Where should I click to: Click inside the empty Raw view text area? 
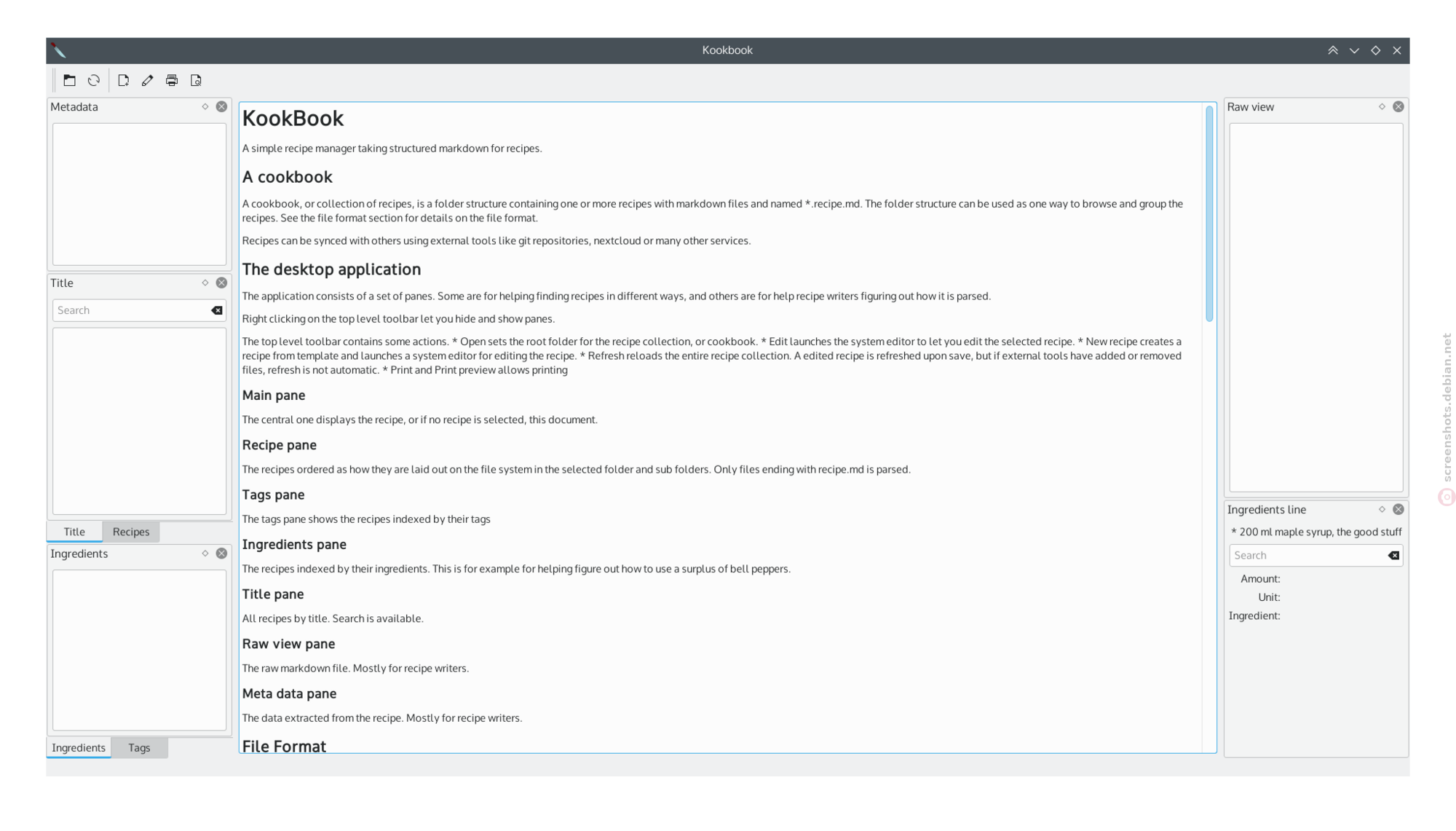point(1316,307)
